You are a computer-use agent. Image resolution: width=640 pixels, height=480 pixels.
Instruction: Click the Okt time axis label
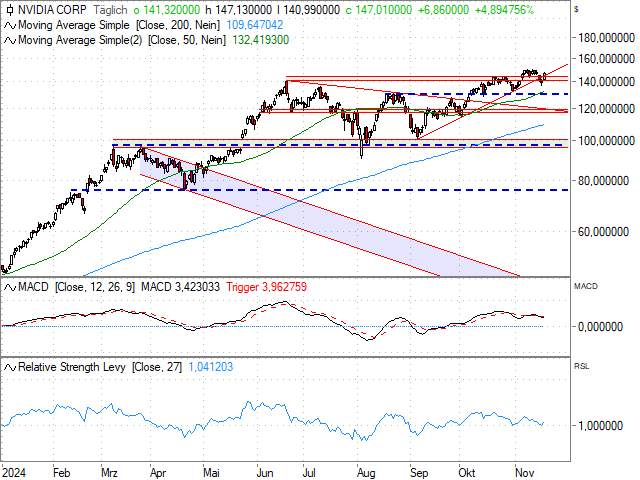click(467, 473)
